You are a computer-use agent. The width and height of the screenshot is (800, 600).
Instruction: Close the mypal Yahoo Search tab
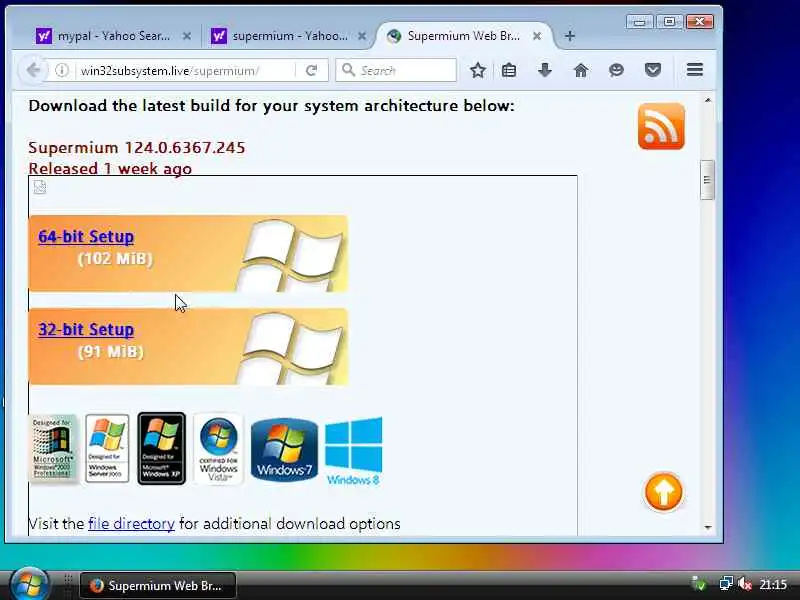click(187, 36)
